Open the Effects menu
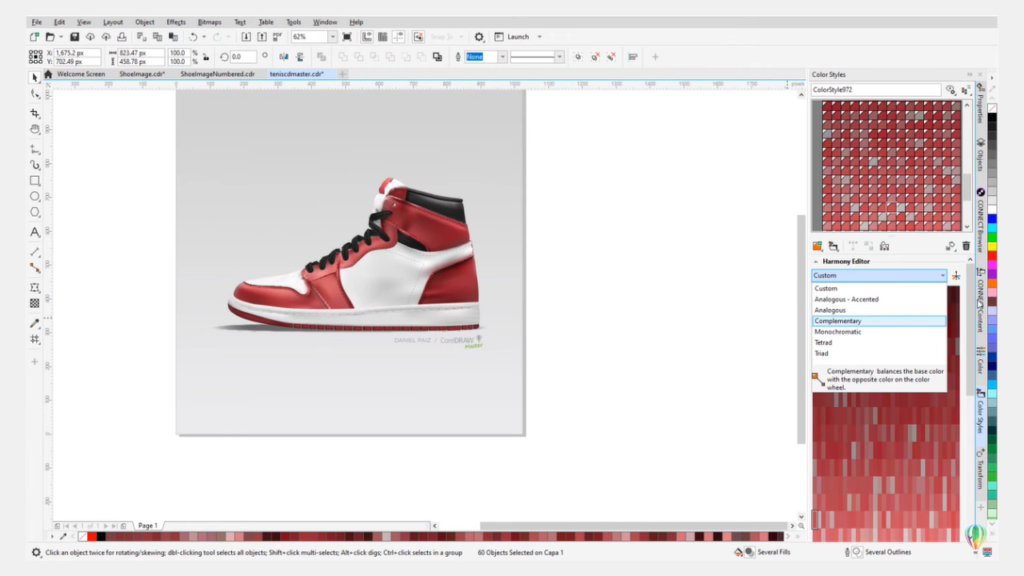The image size is (1024, 576). point(176,22)
